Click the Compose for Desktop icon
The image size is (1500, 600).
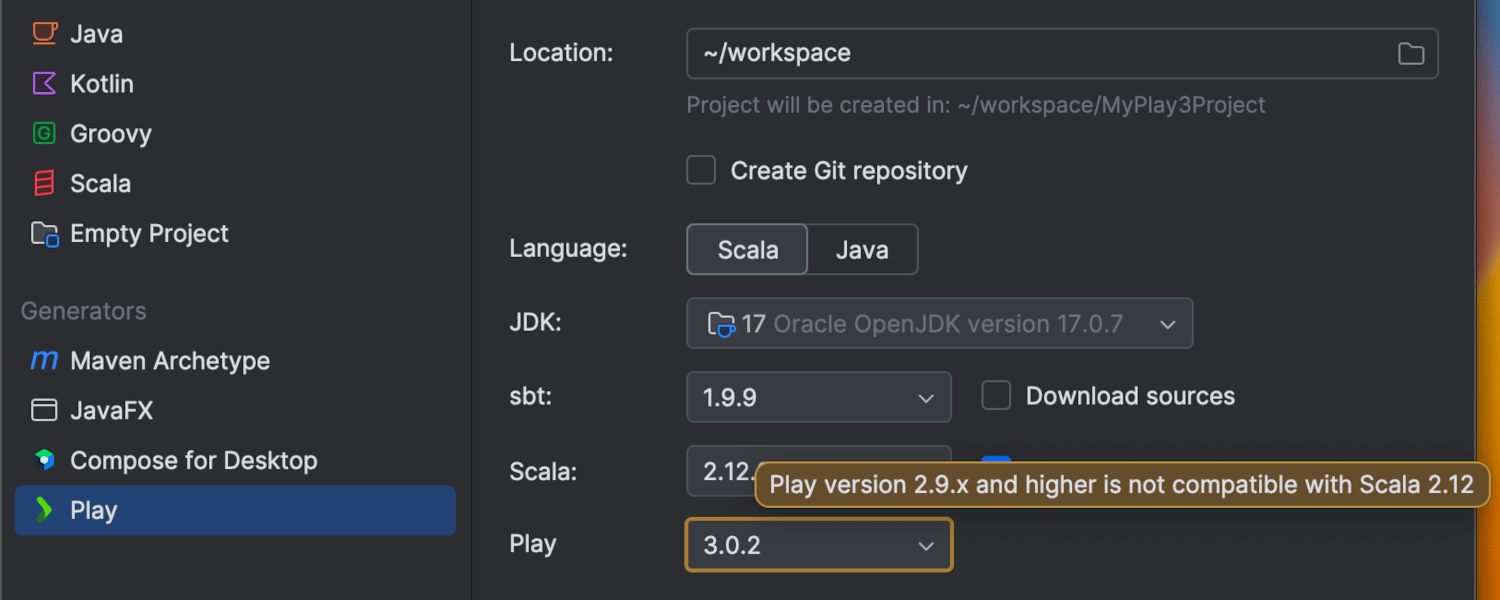tap(44, 460)
